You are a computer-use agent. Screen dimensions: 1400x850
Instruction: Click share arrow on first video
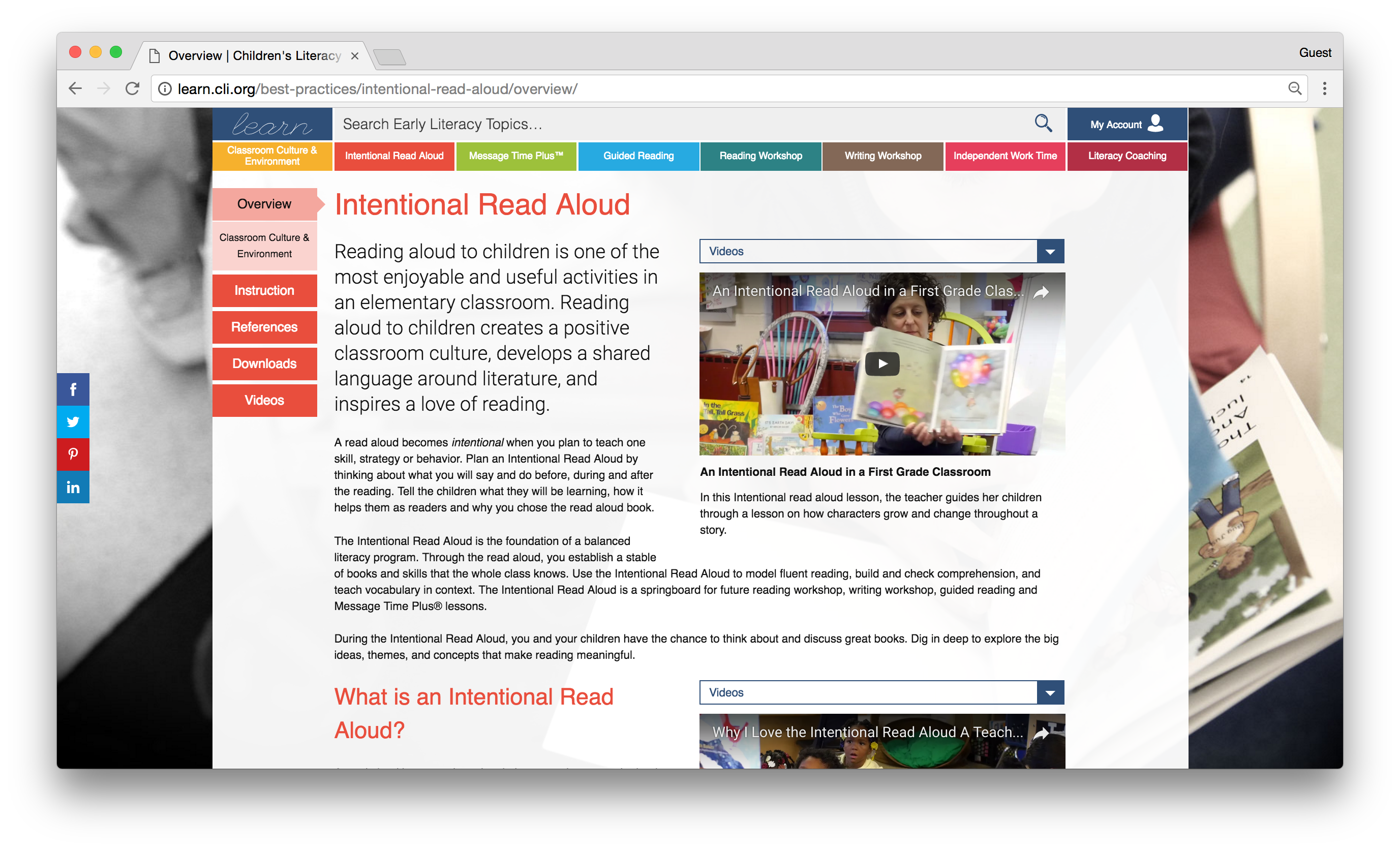coord(1041,292)
